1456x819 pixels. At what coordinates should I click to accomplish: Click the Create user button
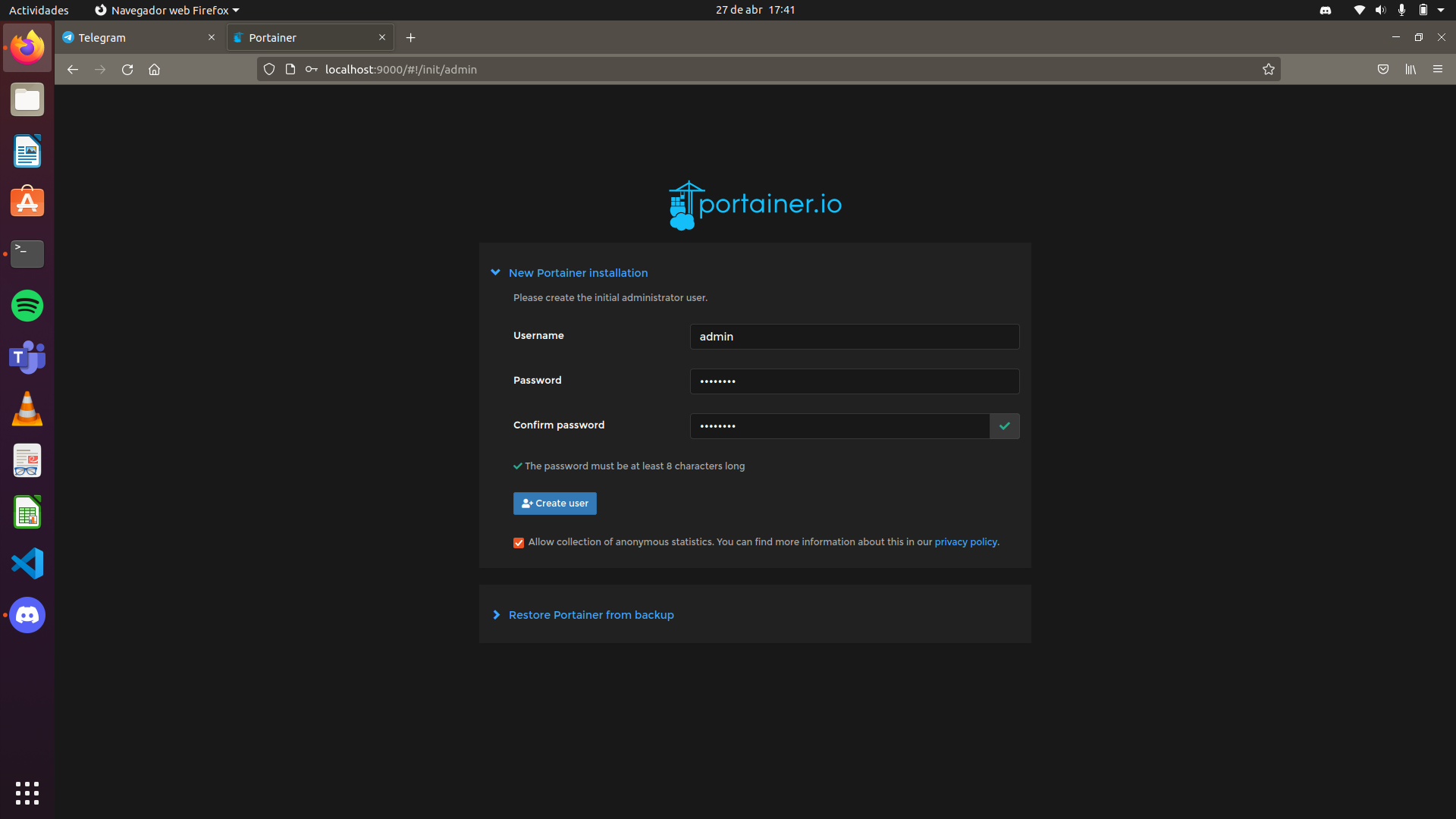coord(554,504)
